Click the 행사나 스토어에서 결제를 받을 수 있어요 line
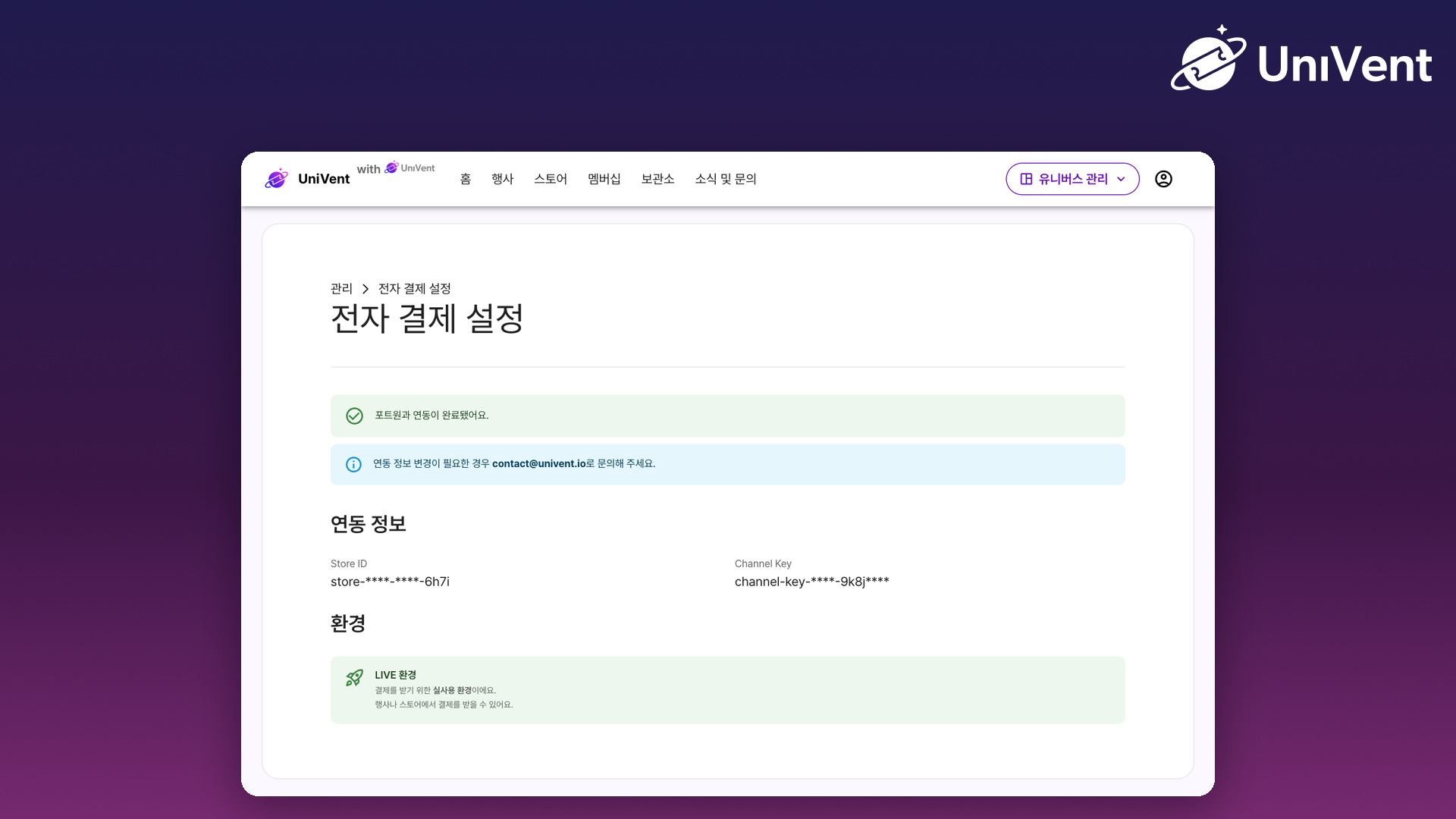1456x819 pixels. 444,704
